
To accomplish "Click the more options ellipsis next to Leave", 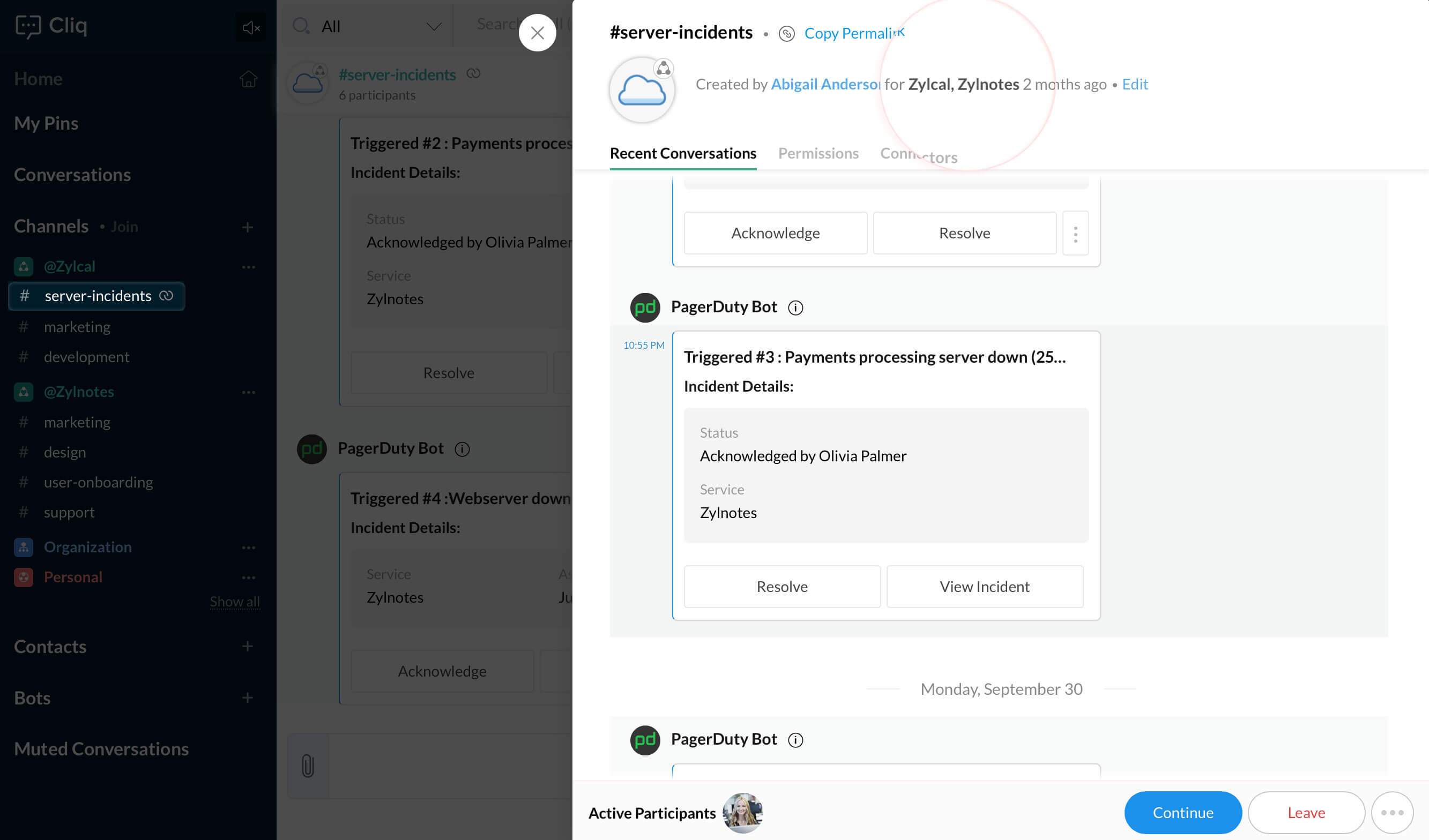I will click(x=1391, y=812).
